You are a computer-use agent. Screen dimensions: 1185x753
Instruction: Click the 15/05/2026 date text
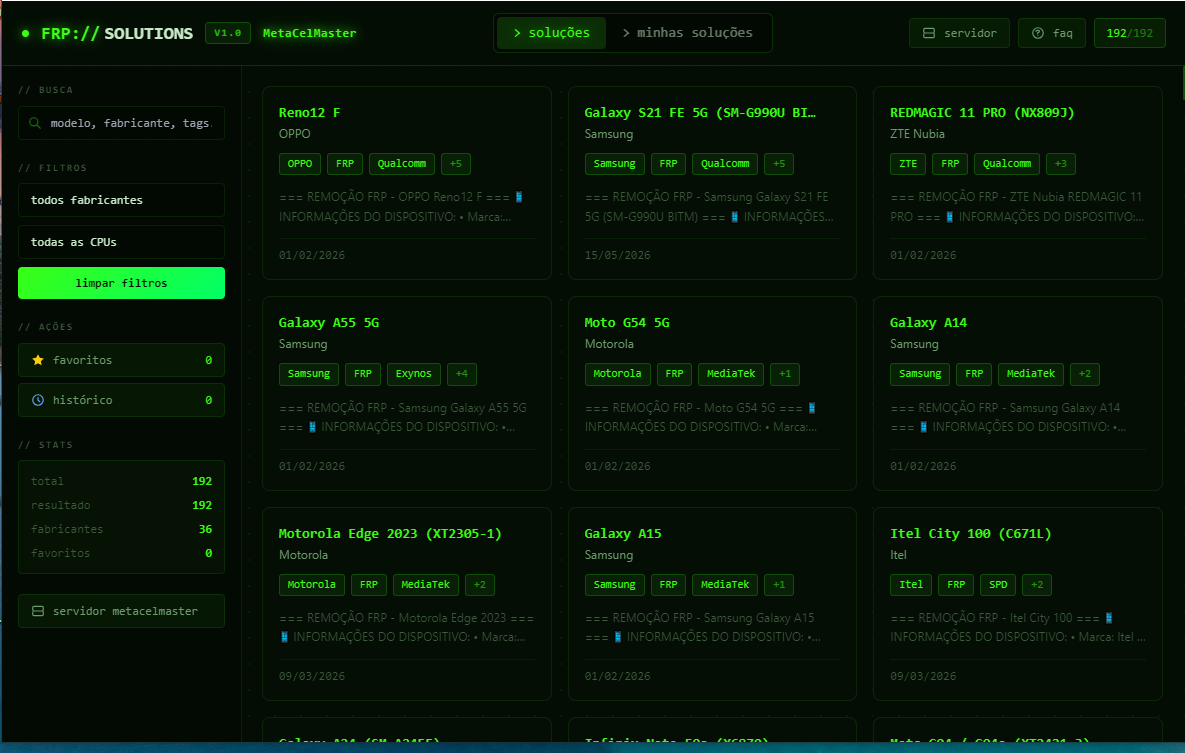tap(617, 255)
